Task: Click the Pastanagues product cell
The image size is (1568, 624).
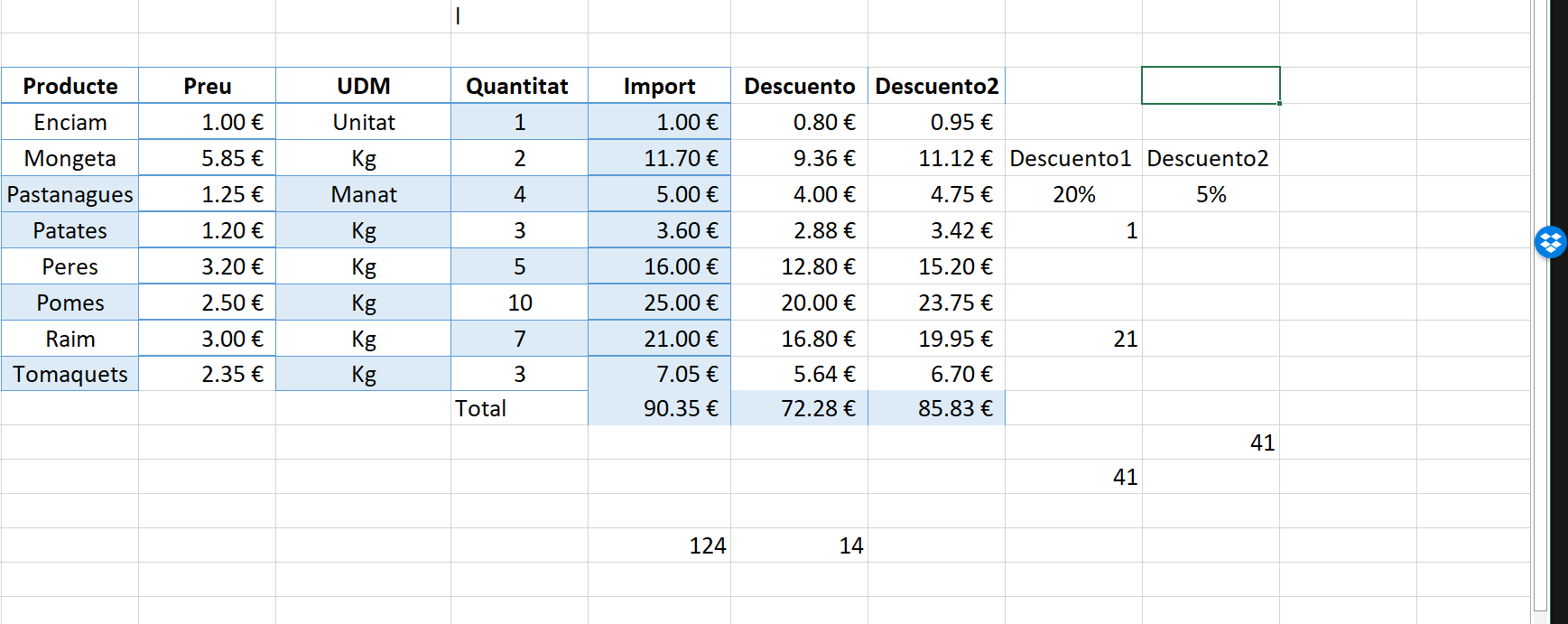Action: click(x=70, y=194)
